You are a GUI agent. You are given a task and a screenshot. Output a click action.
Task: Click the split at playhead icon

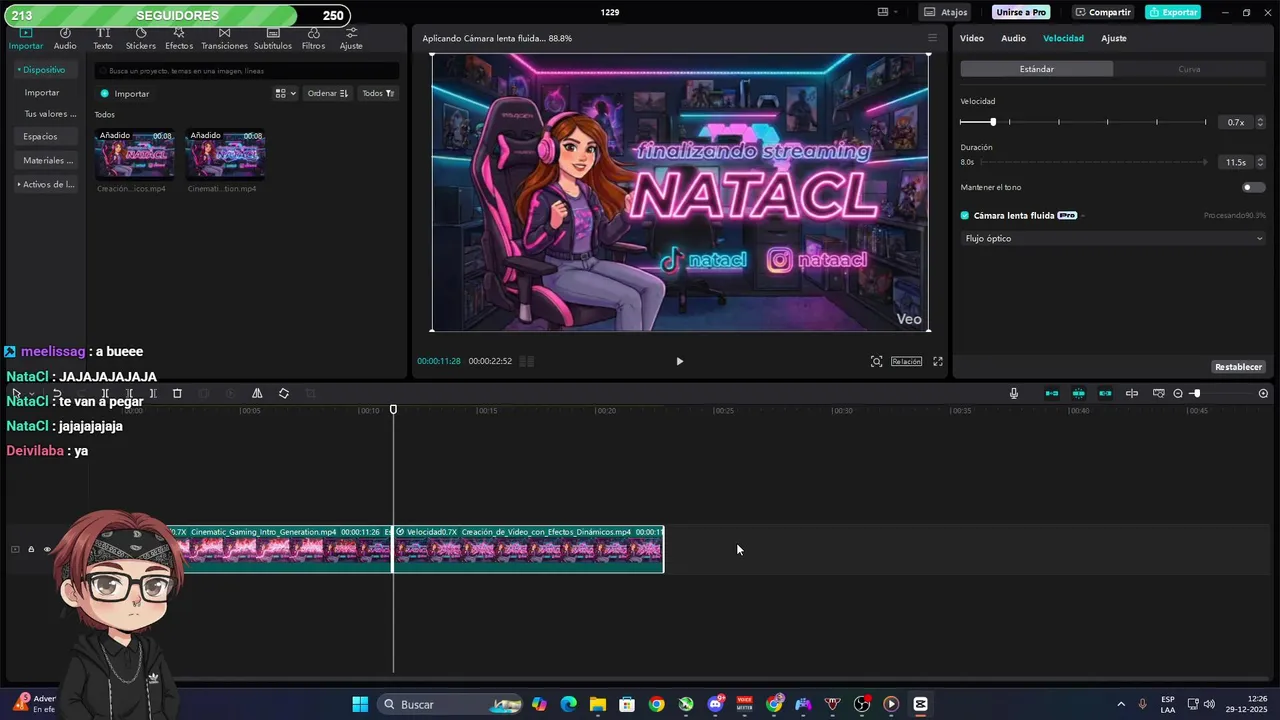coord(104,394)
